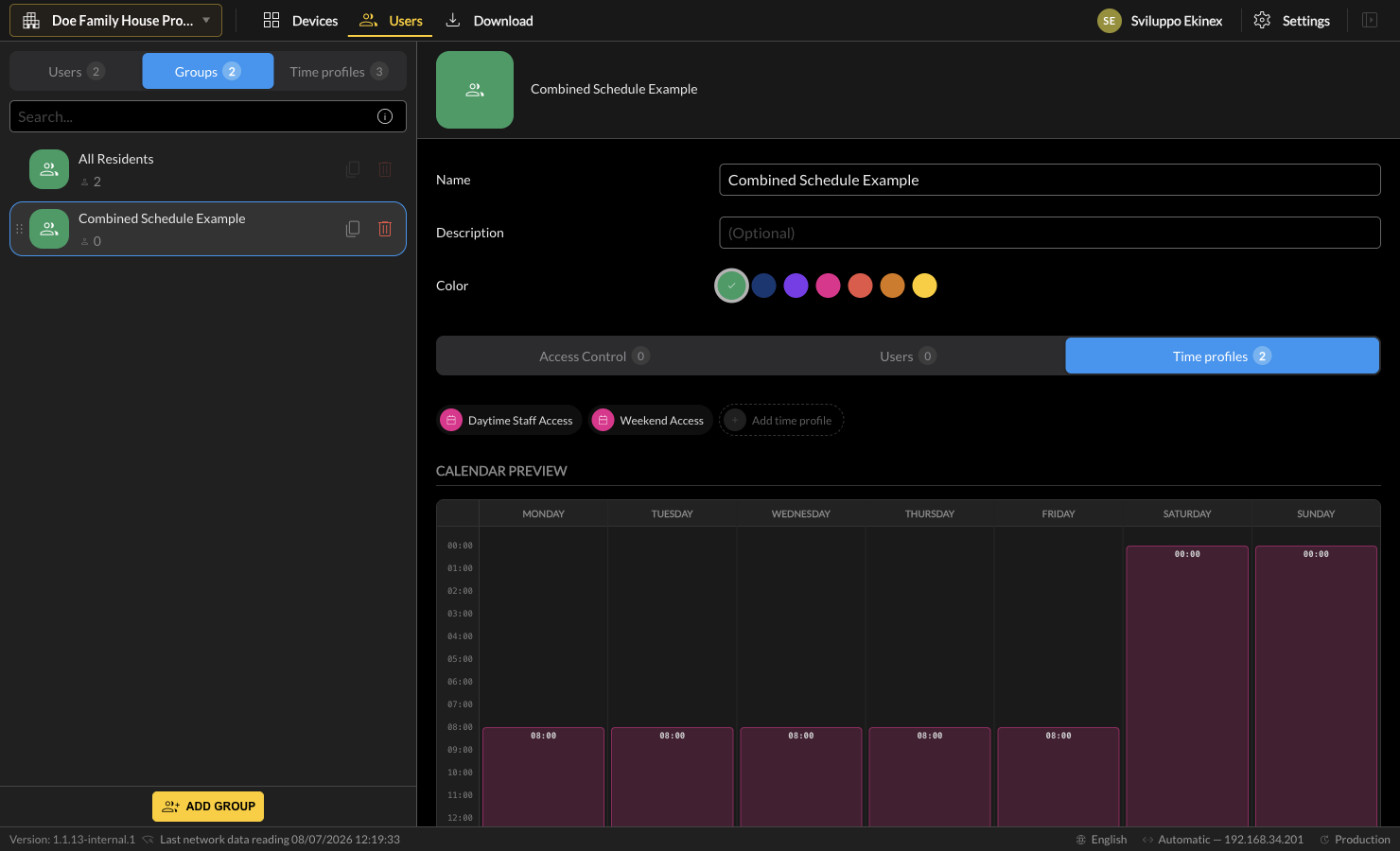Click the optional Description field
Viewport: 1400px width, 851px height.
tap(1050, 233)
